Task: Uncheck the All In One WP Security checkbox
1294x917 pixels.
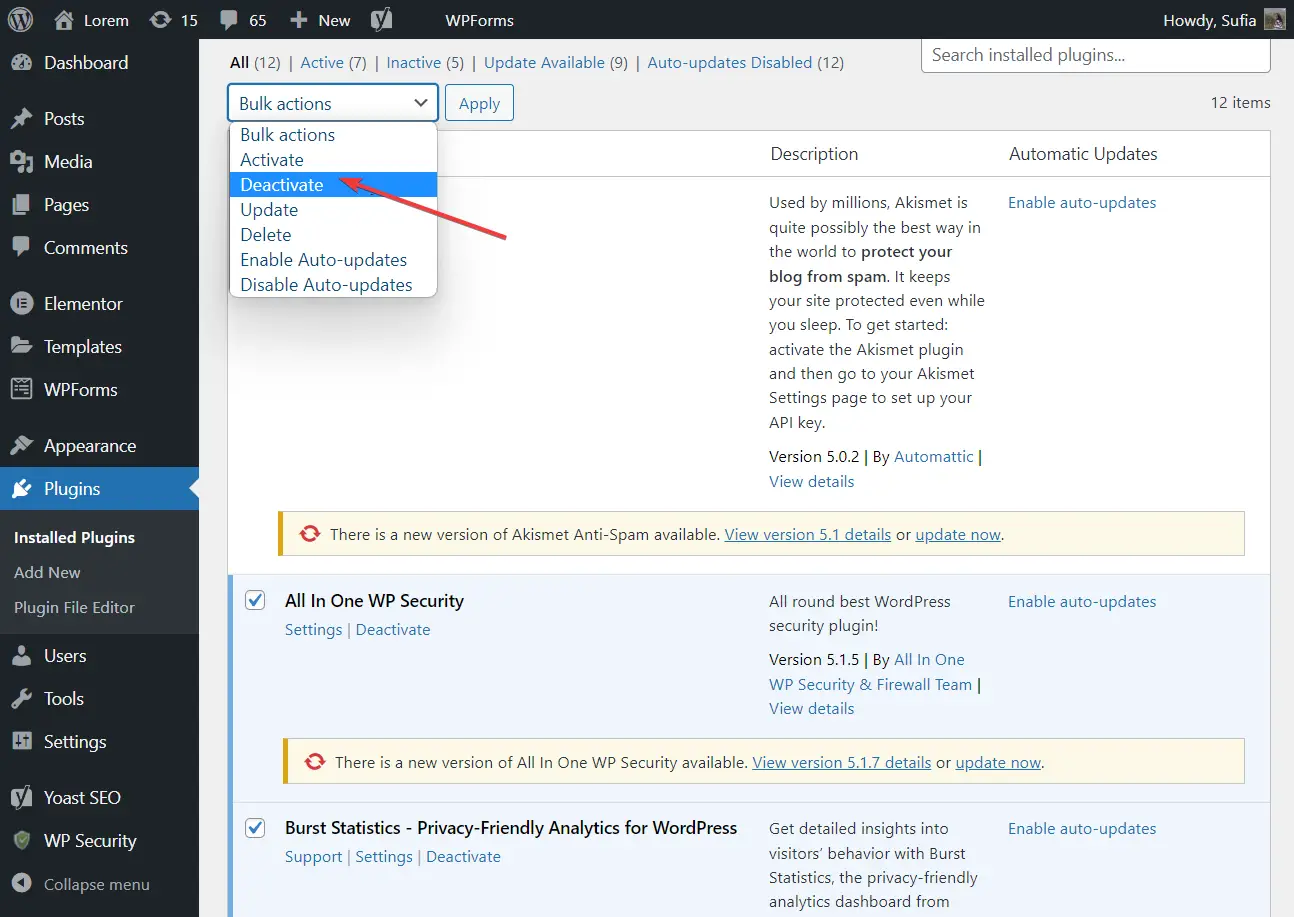Action: pyautogui.click(x=255, y=599)
